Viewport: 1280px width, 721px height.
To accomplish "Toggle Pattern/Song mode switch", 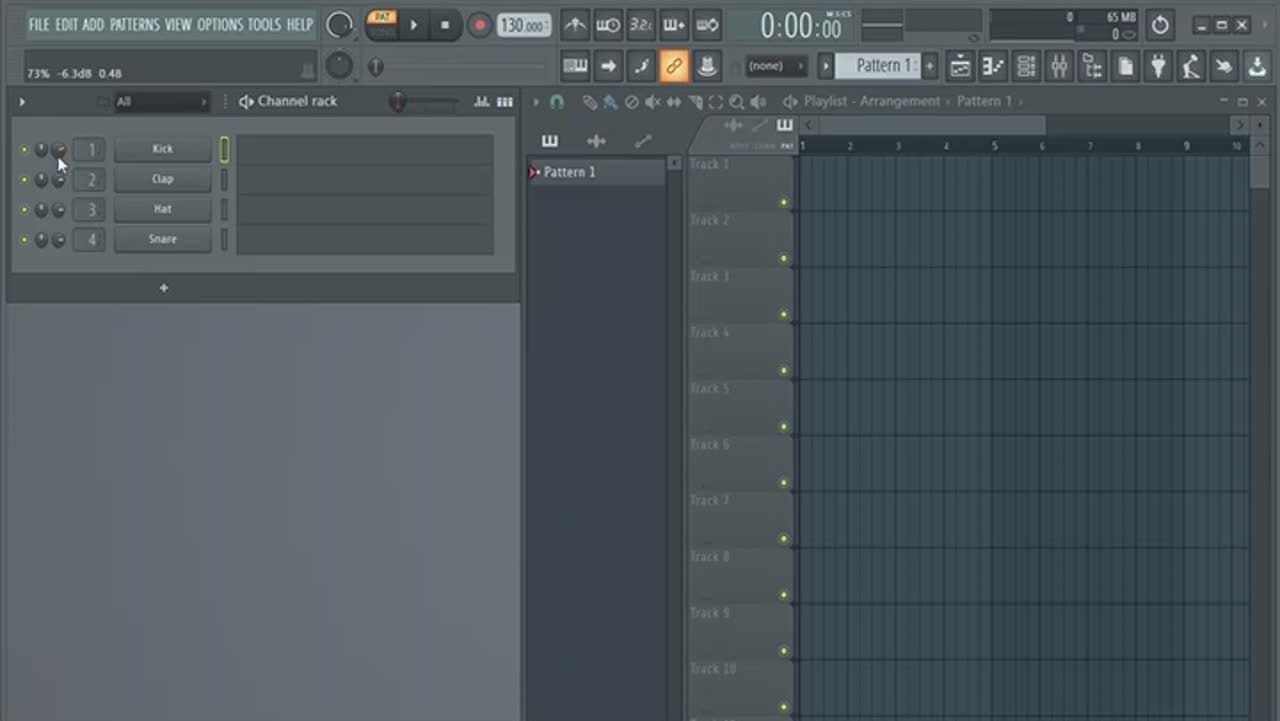I will point(381,24).
